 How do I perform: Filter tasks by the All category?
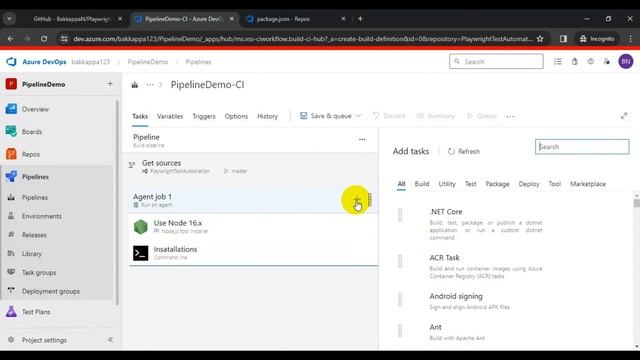401,184
